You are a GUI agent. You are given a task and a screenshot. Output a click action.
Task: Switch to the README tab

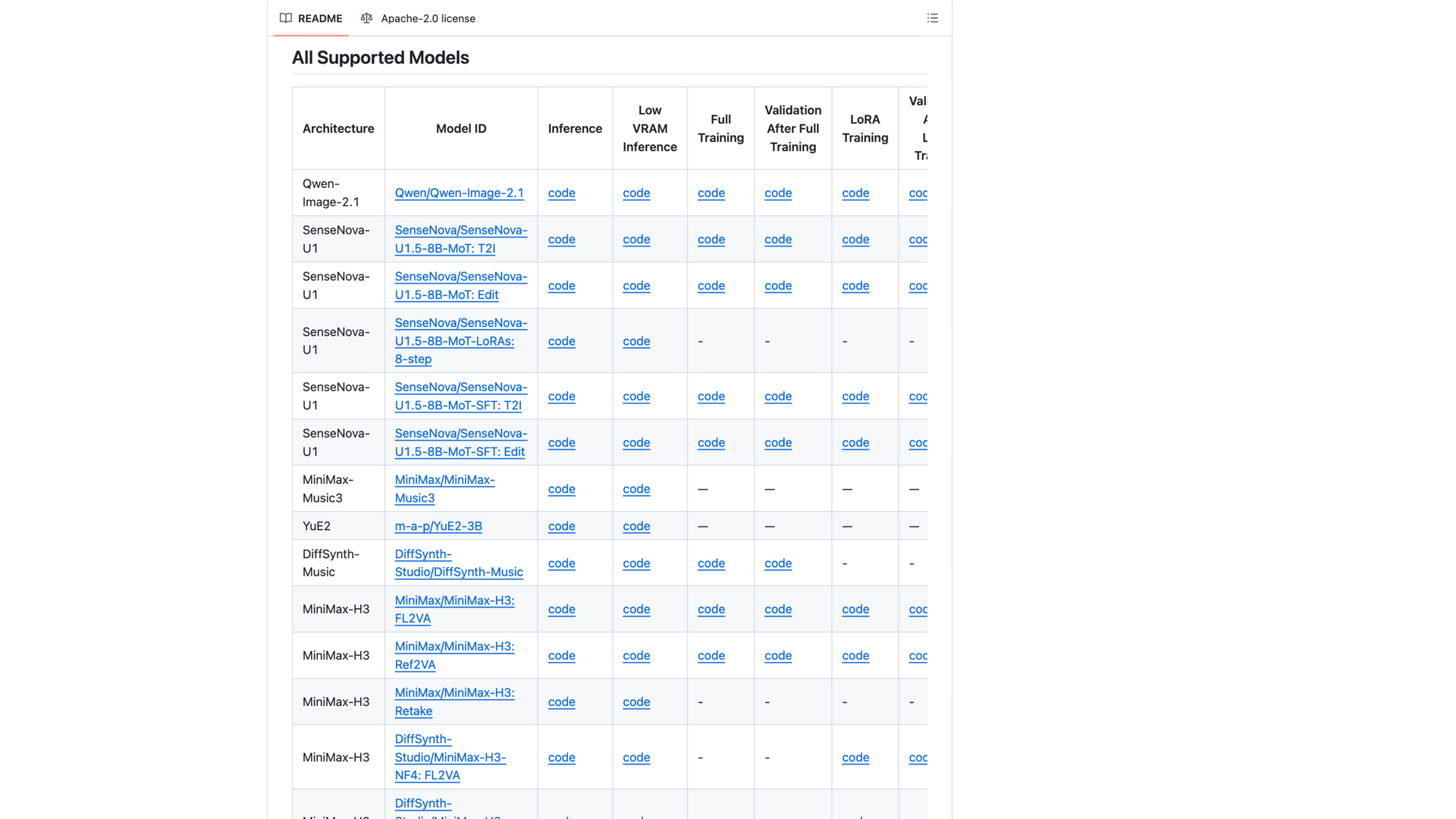(x=311, y=18)
